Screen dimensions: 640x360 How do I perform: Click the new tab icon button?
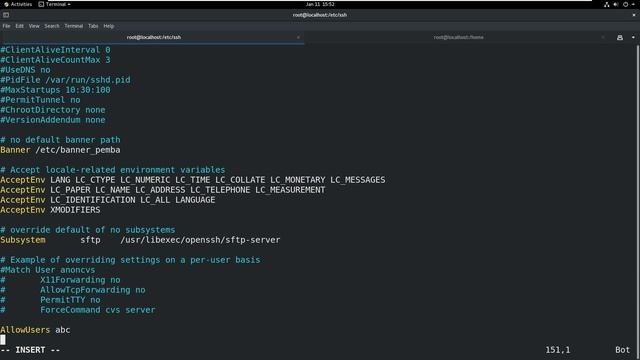[620, 37]
